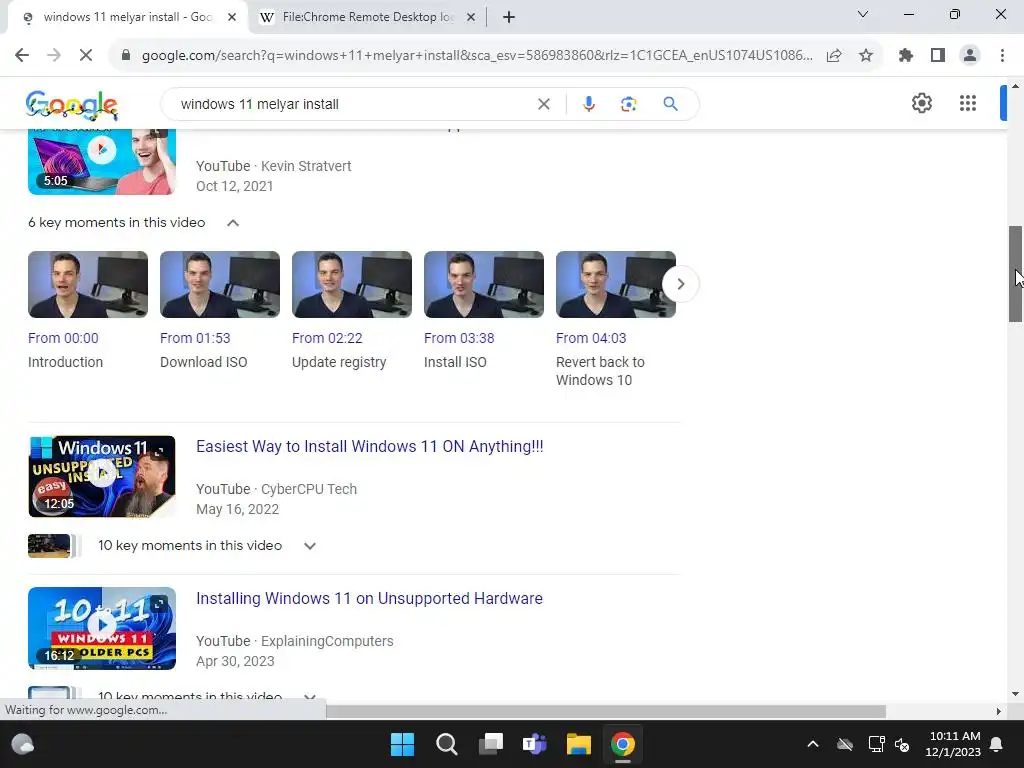Click horizontal scrollbar at page bottom

coord(606,711)
